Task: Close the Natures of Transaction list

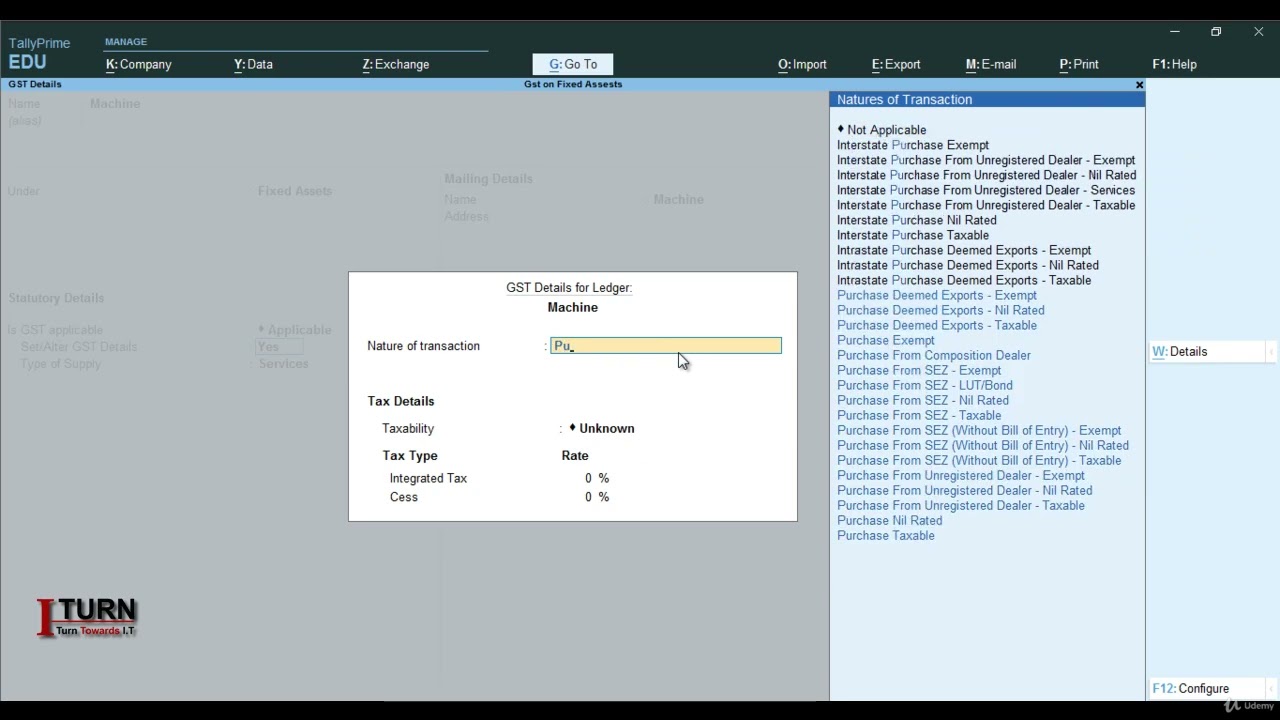Action: [x=1139, y=85]
